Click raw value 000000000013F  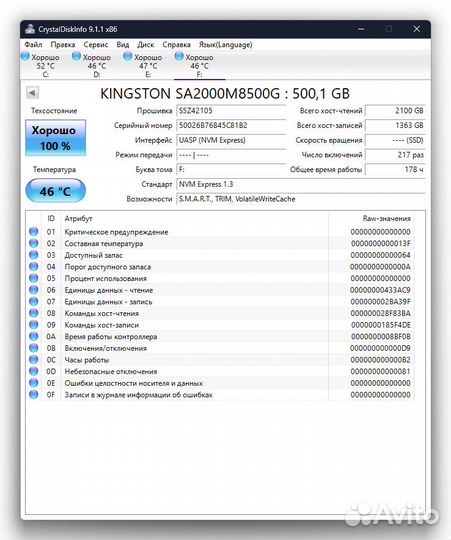[380, 243]
